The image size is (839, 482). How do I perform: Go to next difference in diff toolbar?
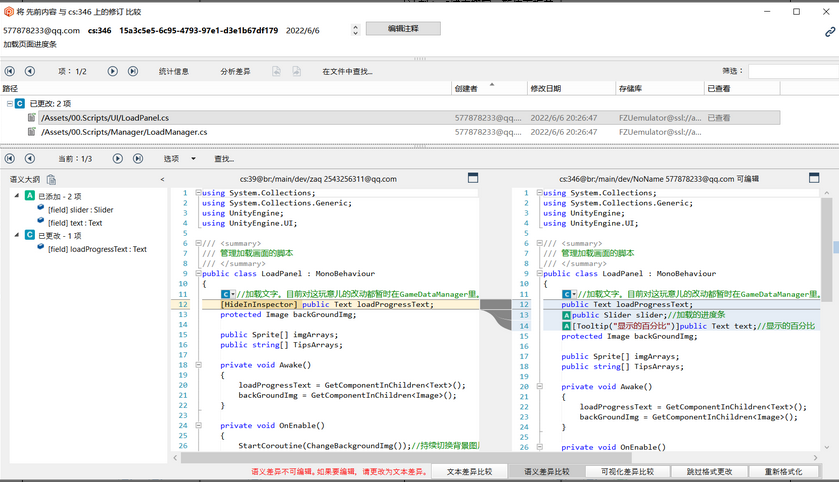[117, 159]
